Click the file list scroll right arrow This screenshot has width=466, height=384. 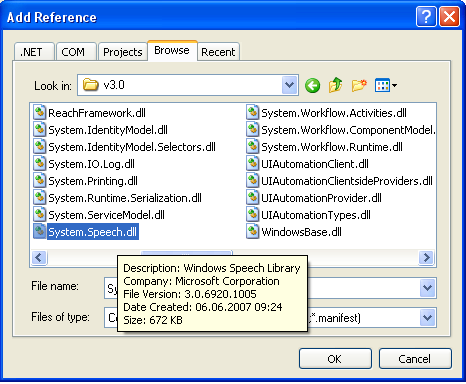[x=427, y=257]
